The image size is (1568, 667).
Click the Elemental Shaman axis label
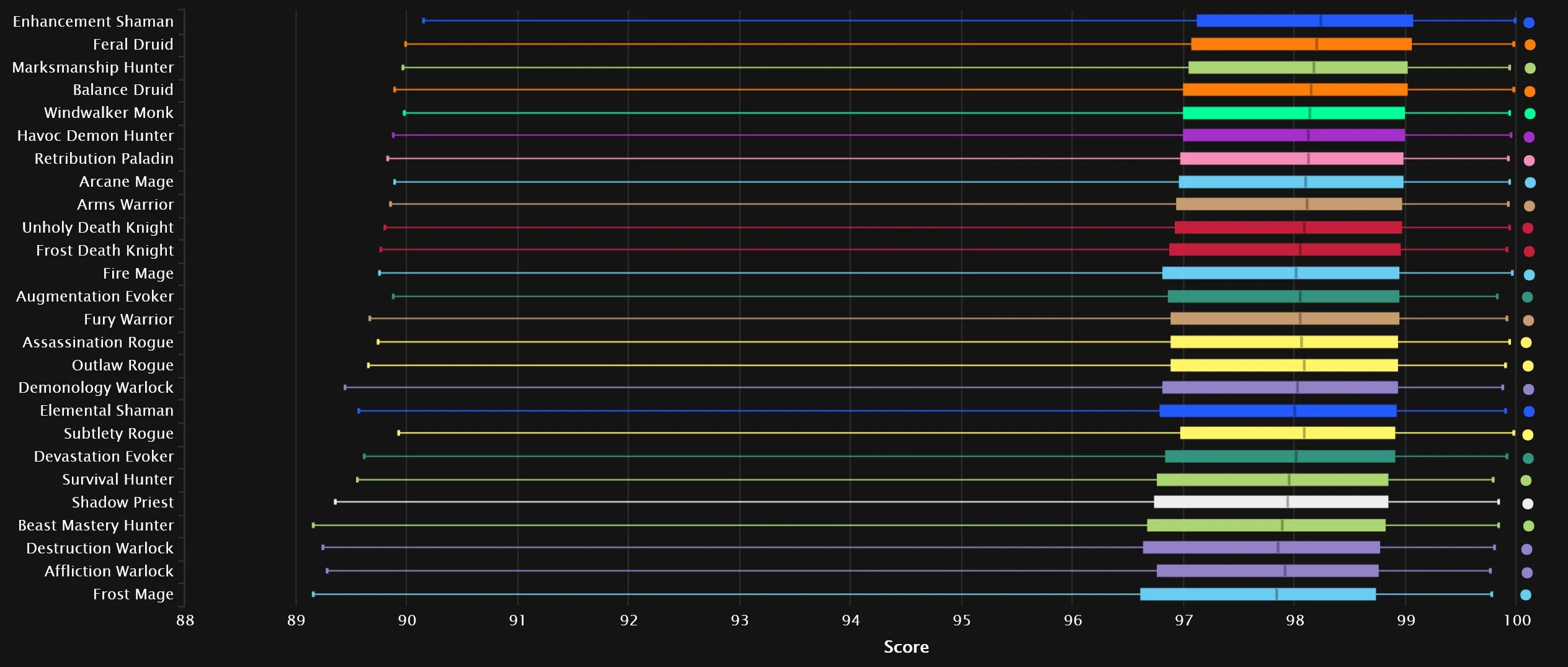(x=107, y=411)
